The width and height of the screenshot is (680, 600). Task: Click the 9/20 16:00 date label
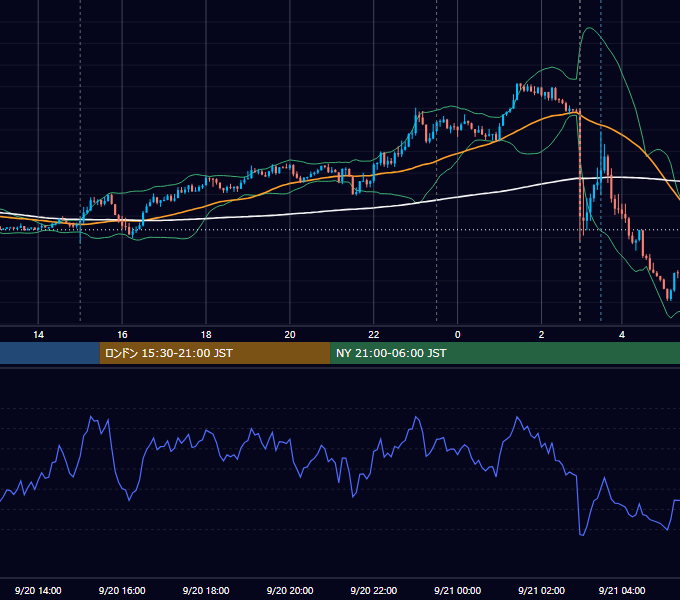(122, 590)
